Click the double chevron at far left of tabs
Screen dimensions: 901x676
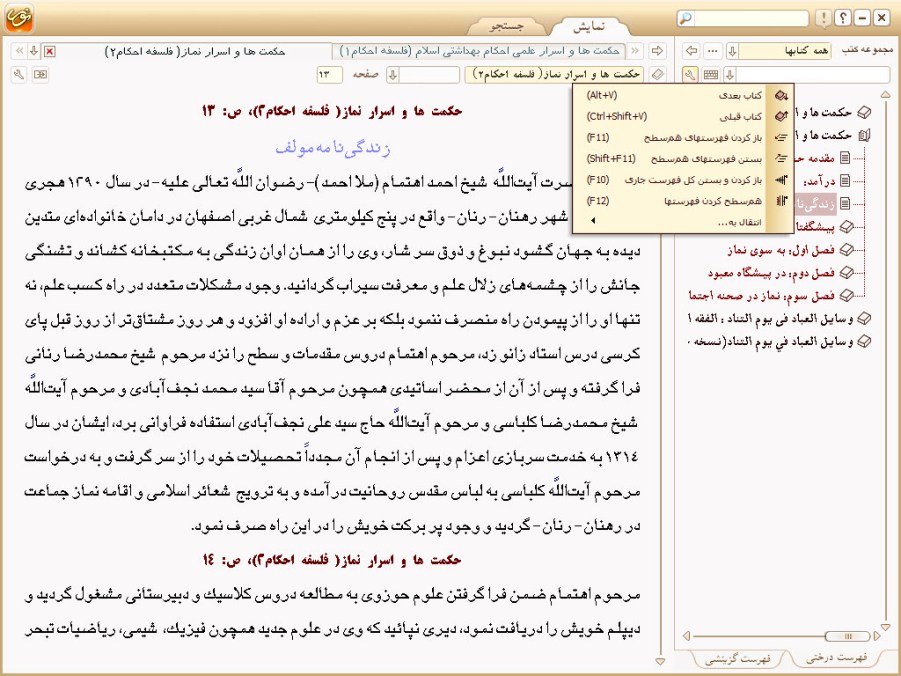pos(19,51)
